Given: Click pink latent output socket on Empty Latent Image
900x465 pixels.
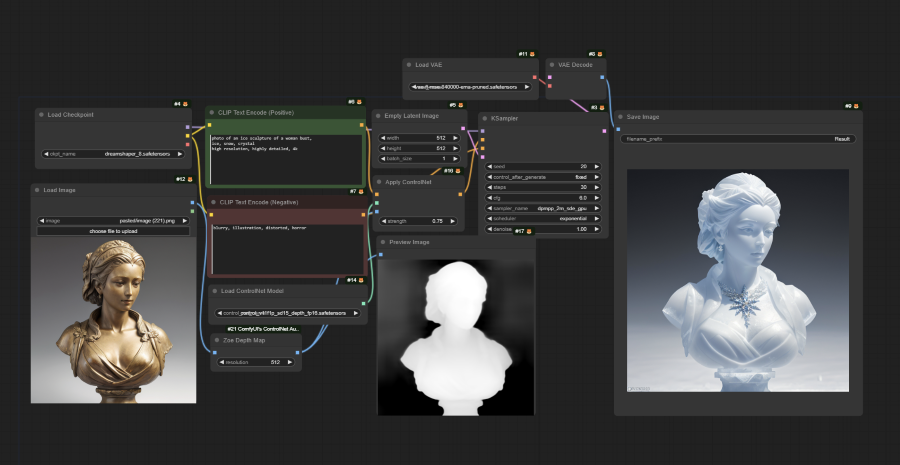Looking at the screenshot, I should 463,129.
